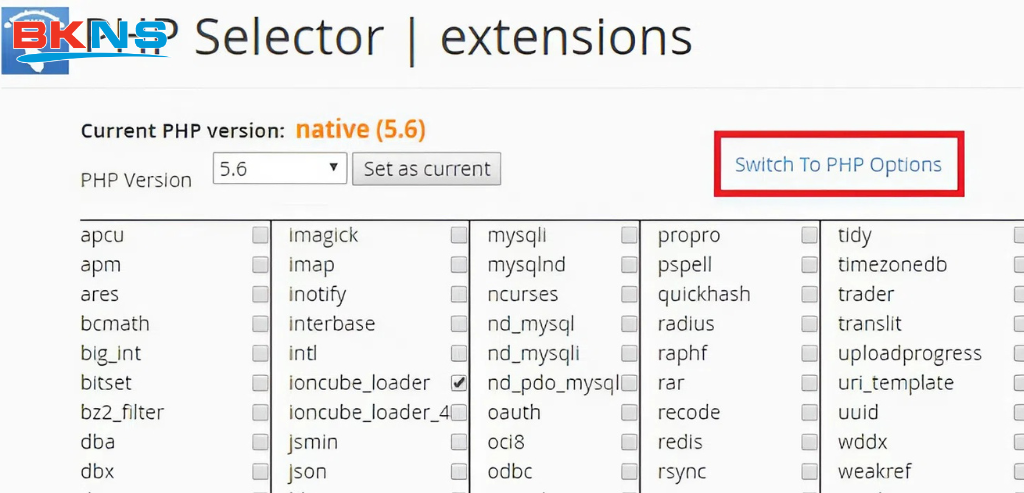Enable the oauth extension checkbox
This screenshot has width=1024, height=493.
(630, 413)
